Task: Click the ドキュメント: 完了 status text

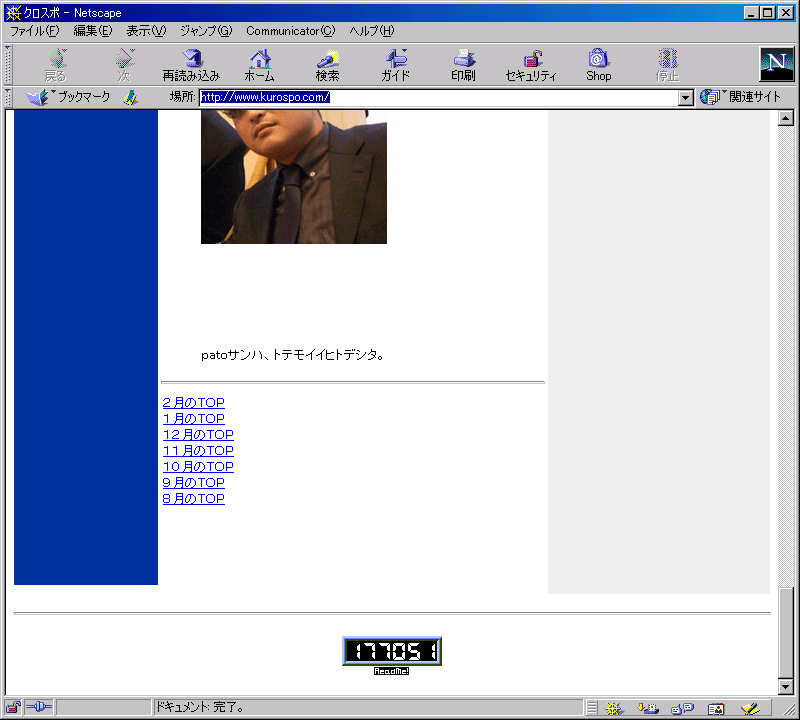Action: tap(199, 707)
